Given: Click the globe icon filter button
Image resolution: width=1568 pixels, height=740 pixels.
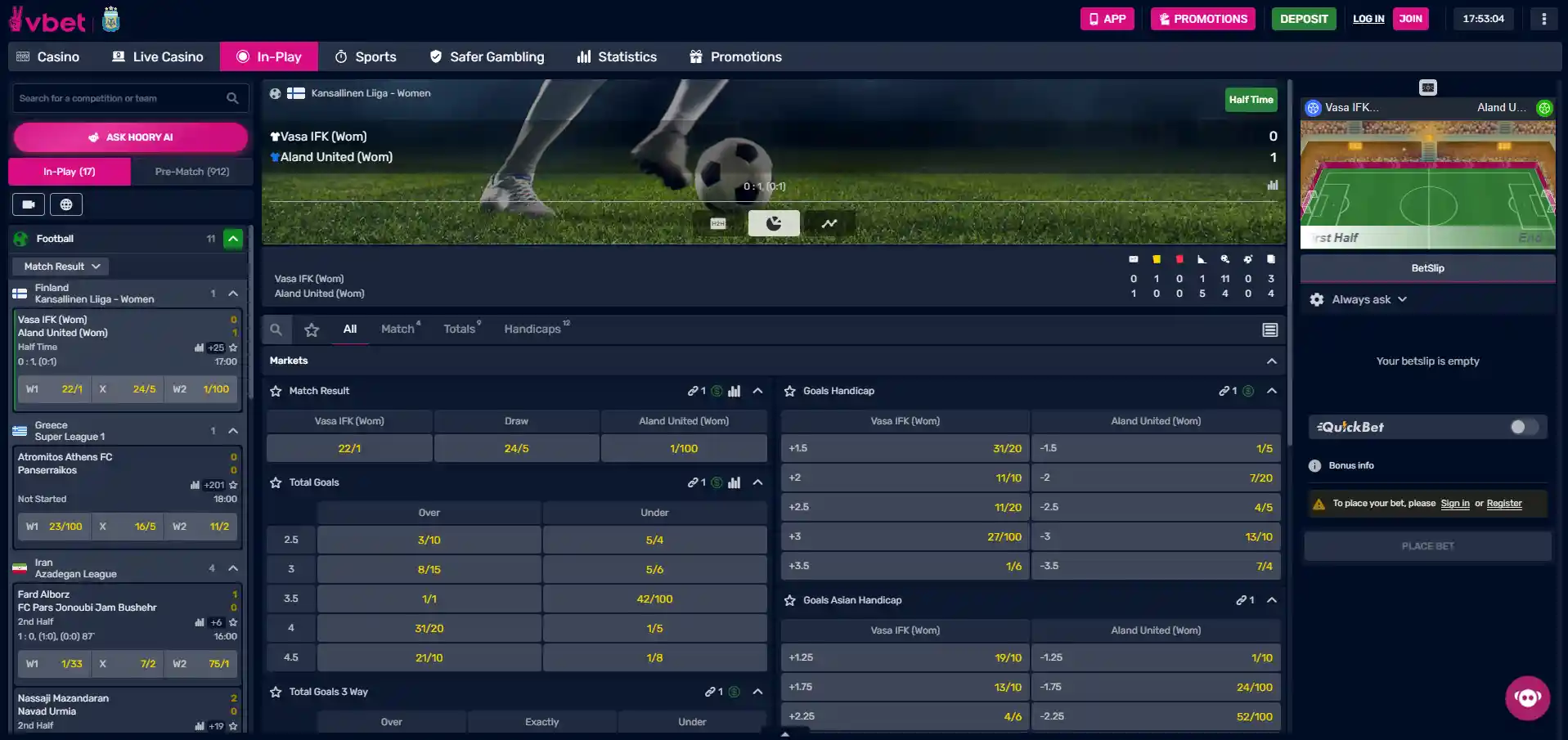Looking at the screenshot, I should 66,204.
